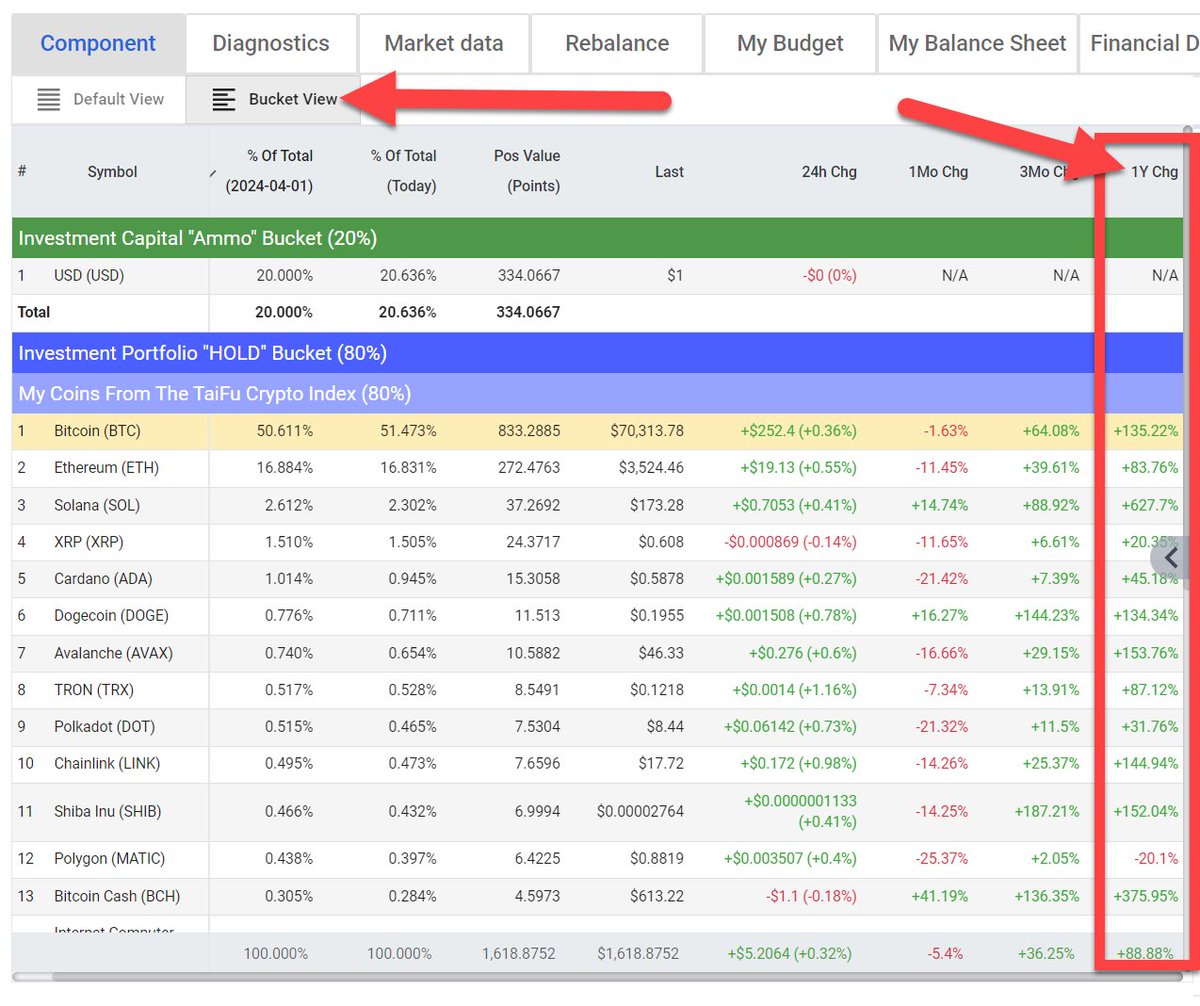The image size is (1200, 1006).
Task: Open the My Budget tab
Action: (x=790, y=44)
